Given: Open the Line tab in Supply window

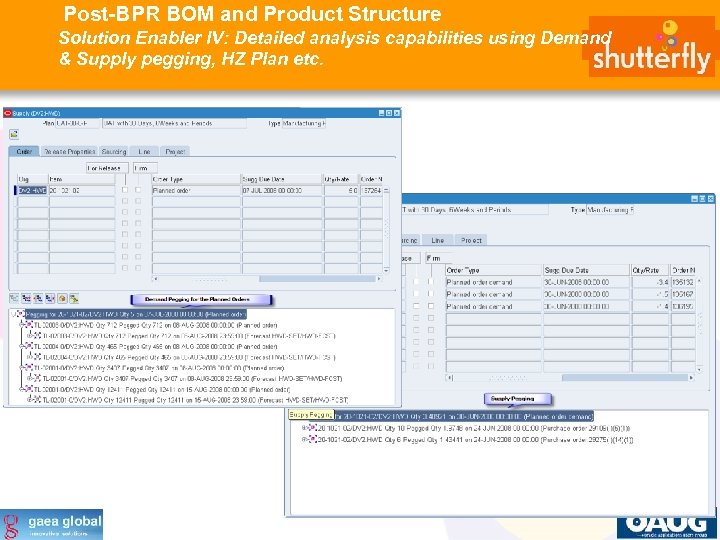Looking at the screenshot, I should [x=144, y=152].
